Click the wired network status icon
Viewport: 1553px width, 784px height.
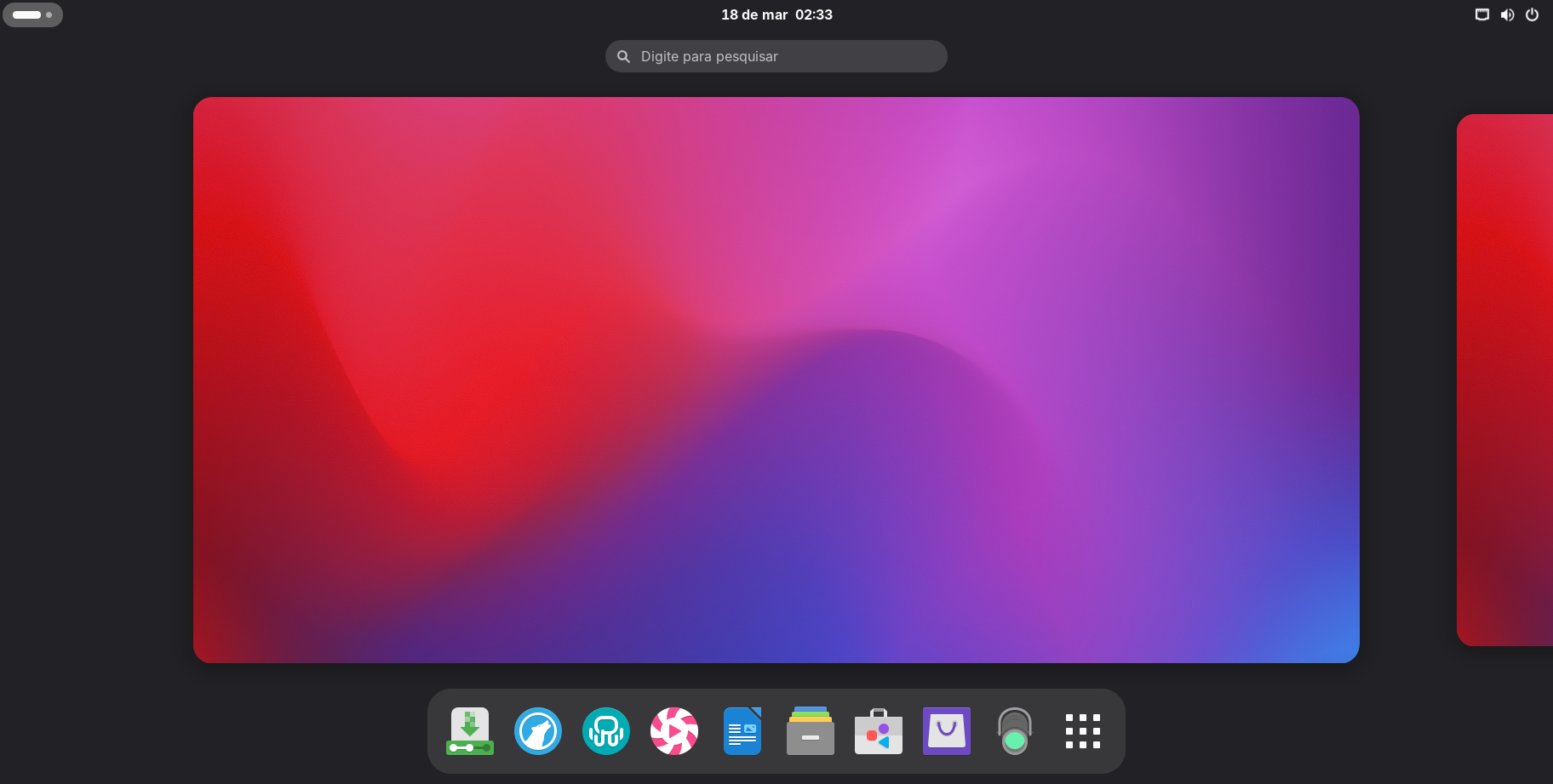pos(1482,14)
